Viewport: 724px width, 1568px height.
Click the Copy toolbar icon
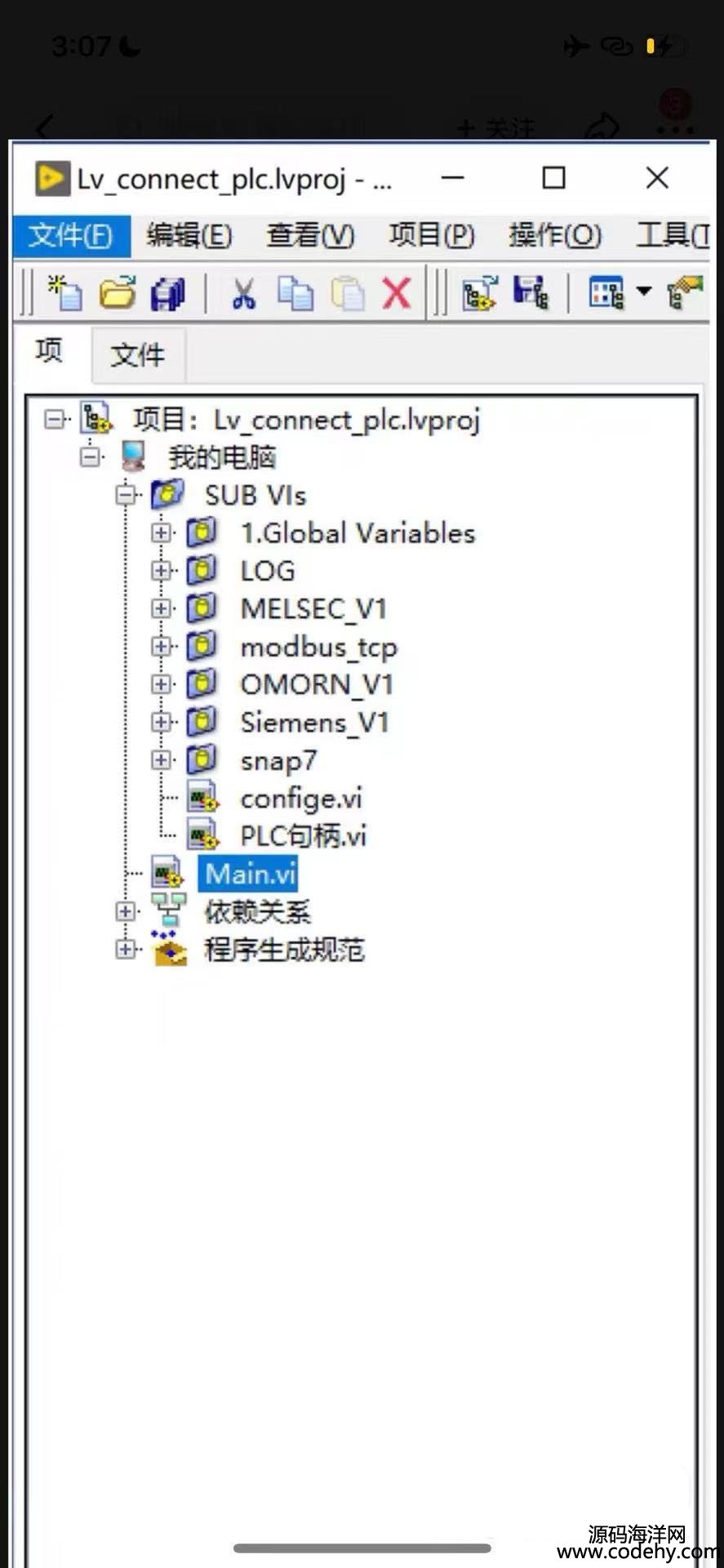point(295,294)
